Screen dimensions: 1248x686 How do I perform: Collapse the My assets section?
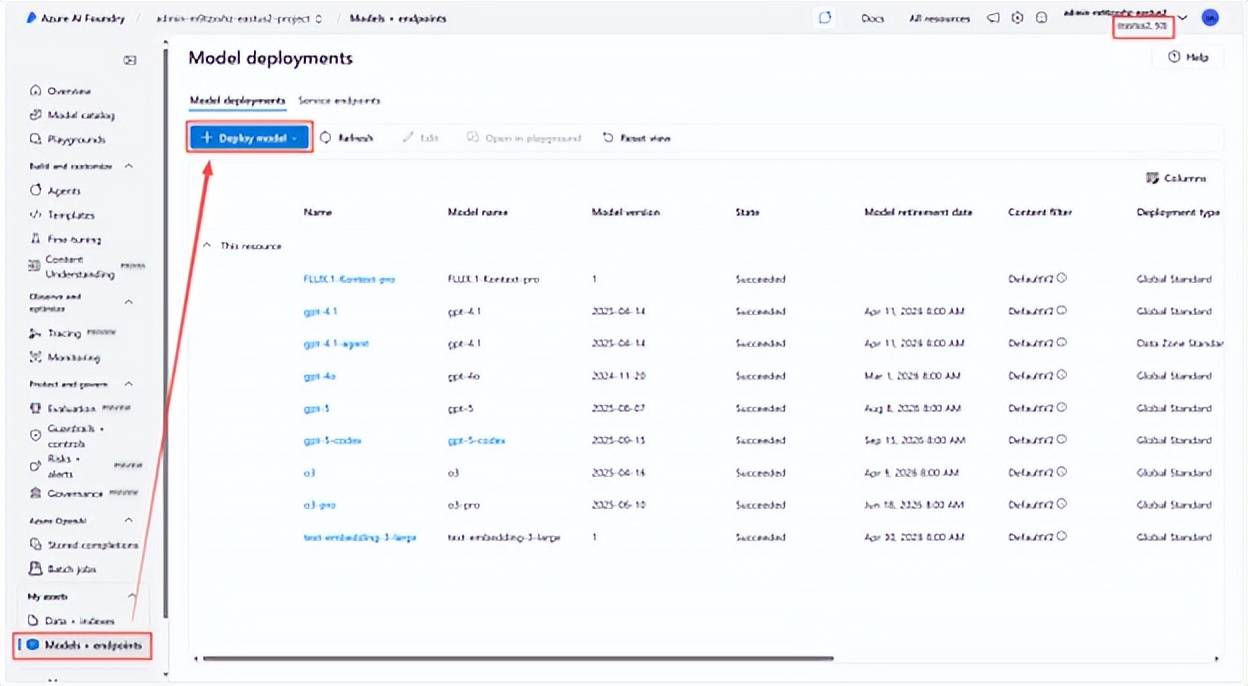pyautogui.click(x=132, y=596)
